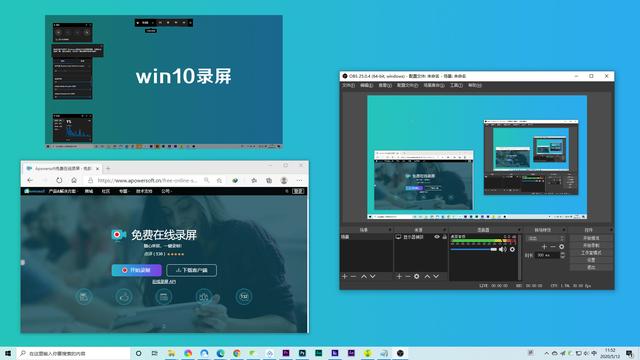Pop out the OBS mixer dock

pyautogui.click(x=519, y=230)
